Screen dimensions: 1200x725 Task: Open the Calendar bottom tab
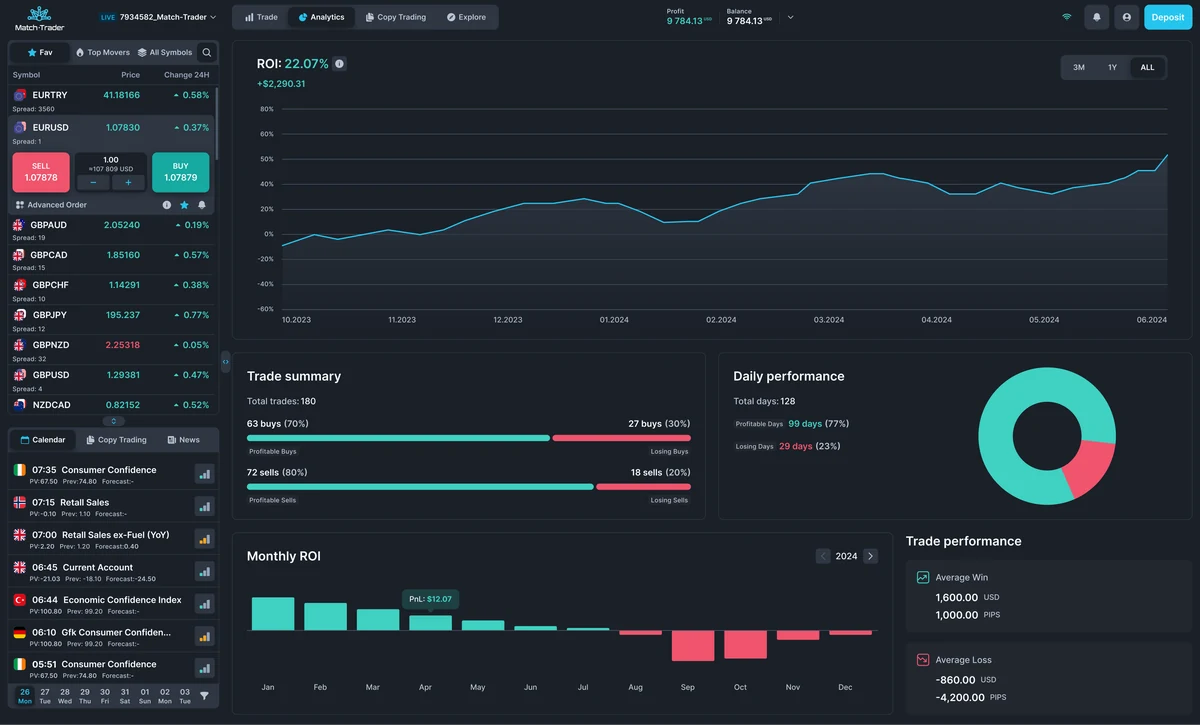pyautogui.click(x=43, y=440)
